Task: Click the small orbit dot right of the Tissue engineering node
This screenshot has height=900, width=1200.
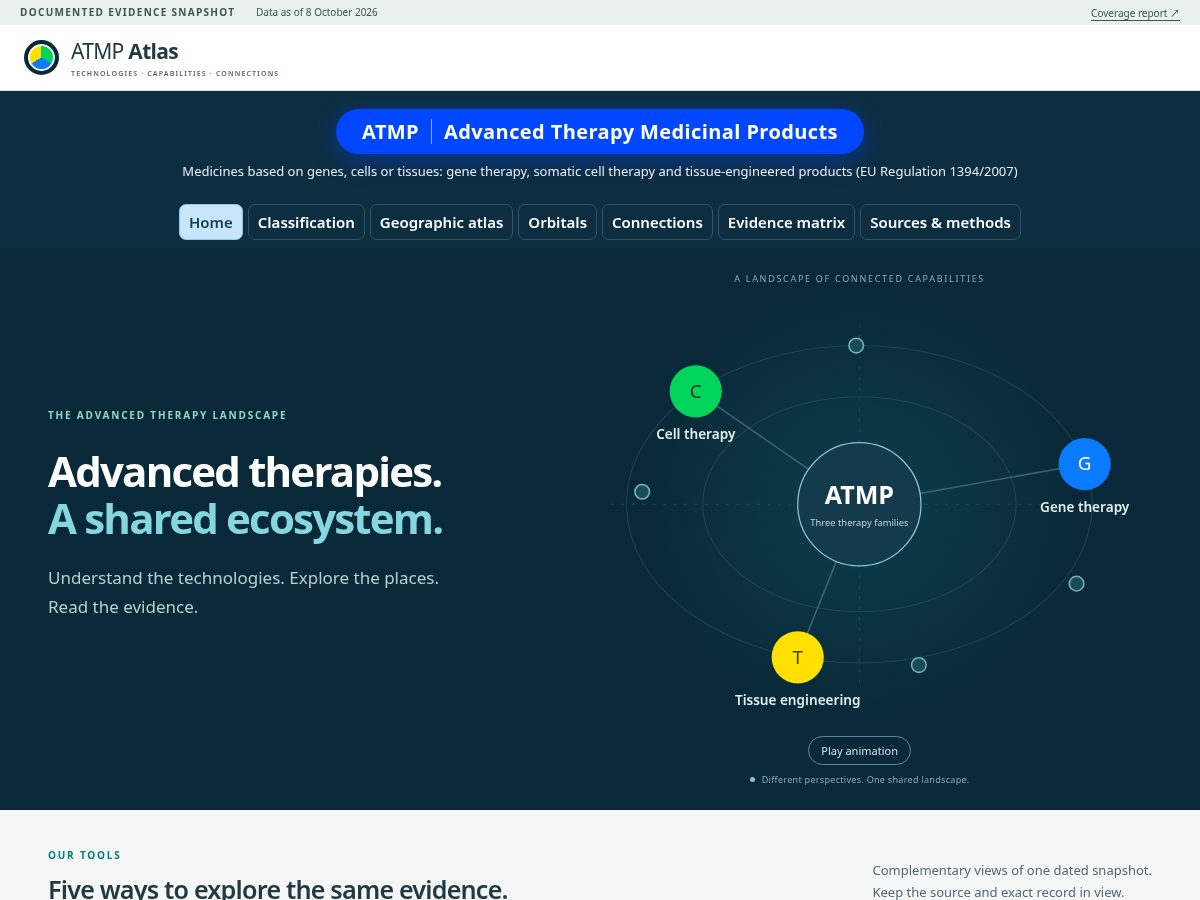Action: pos(919,665)
